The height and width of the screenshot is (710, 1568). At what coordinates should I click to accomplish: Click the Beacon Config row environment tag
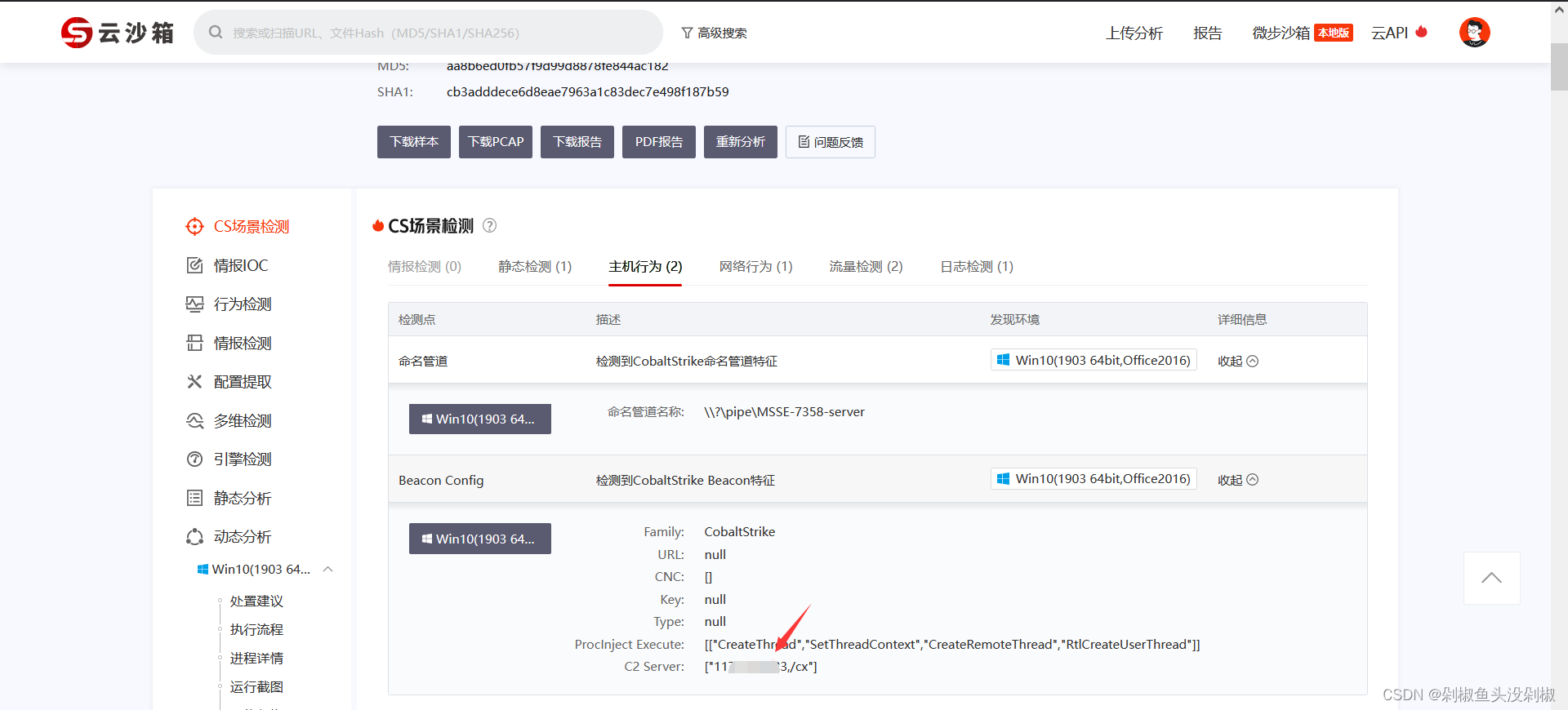click(1094, 479)
